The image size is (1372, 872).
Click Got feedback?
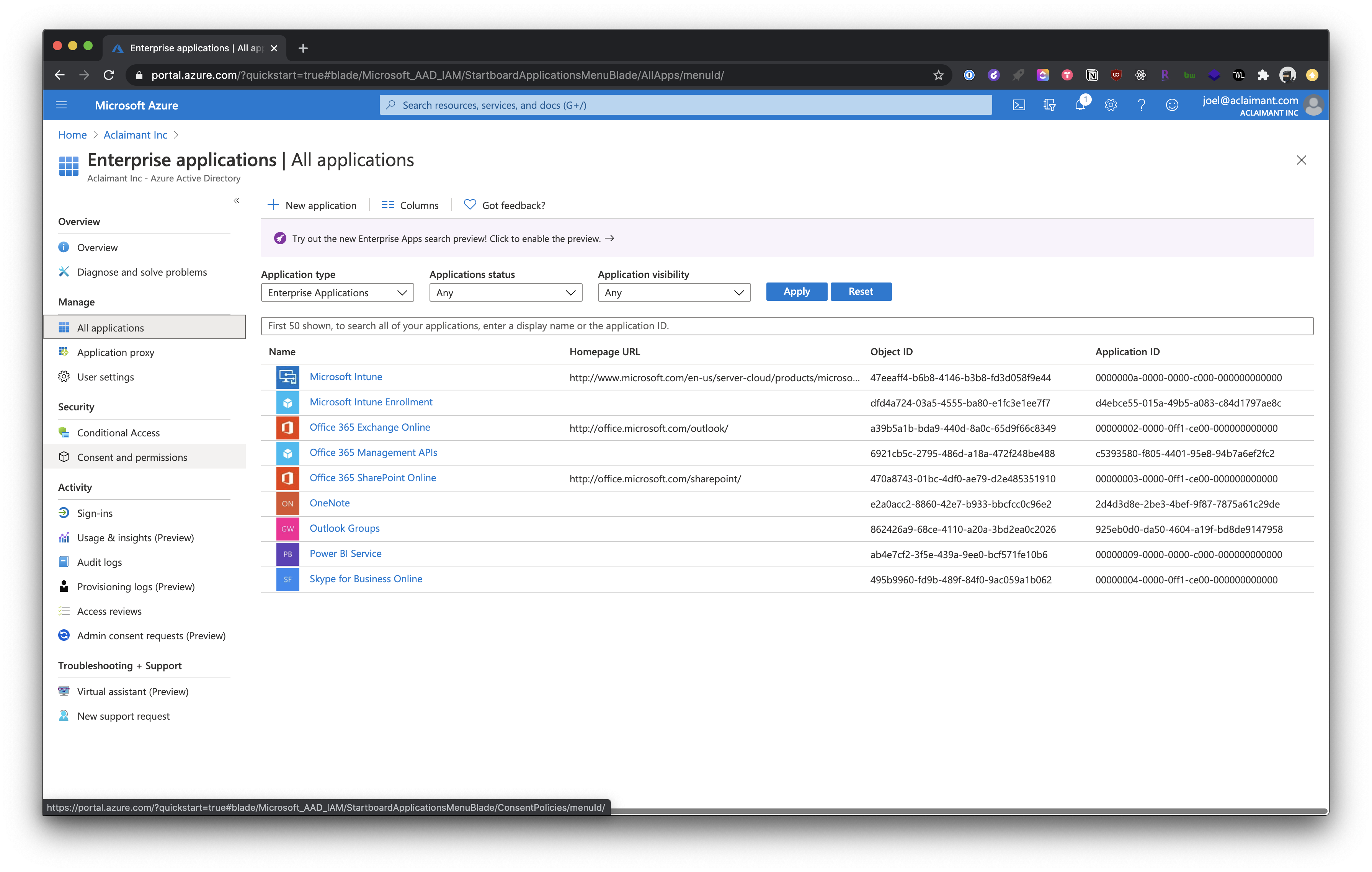[x=504, y=206]
